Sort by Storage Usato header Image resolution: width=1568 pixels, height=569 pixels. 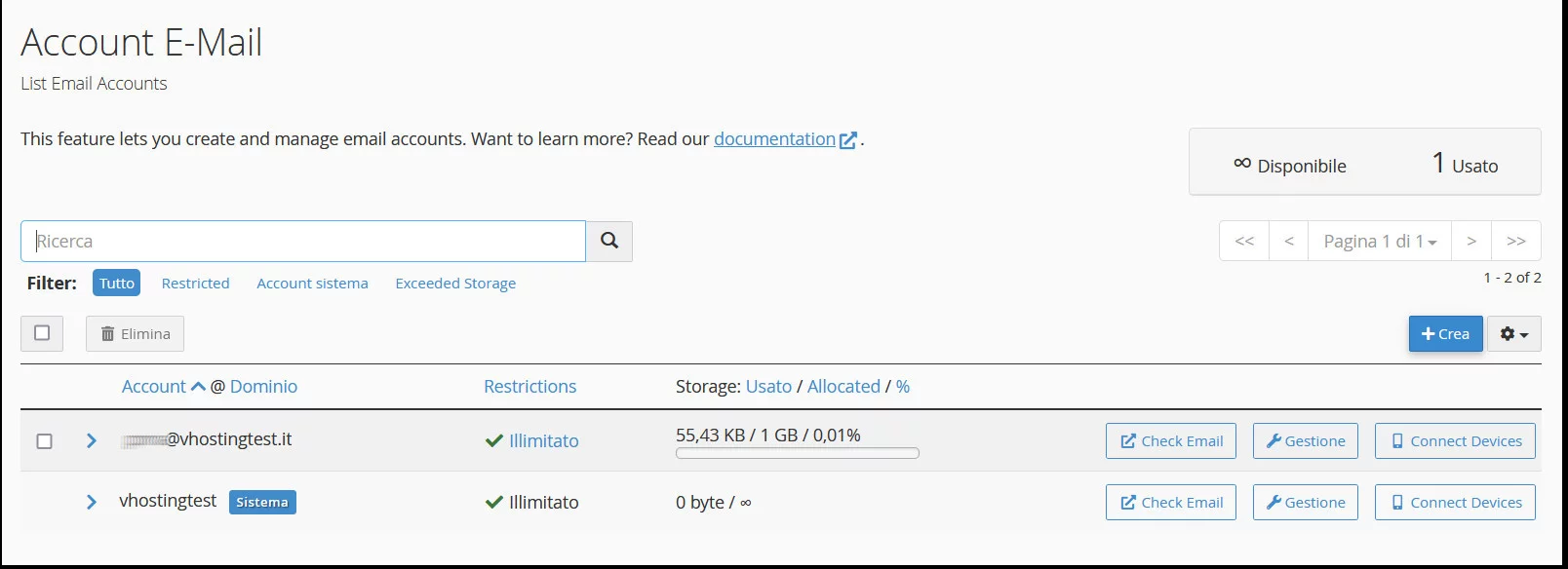click(768, 386)
